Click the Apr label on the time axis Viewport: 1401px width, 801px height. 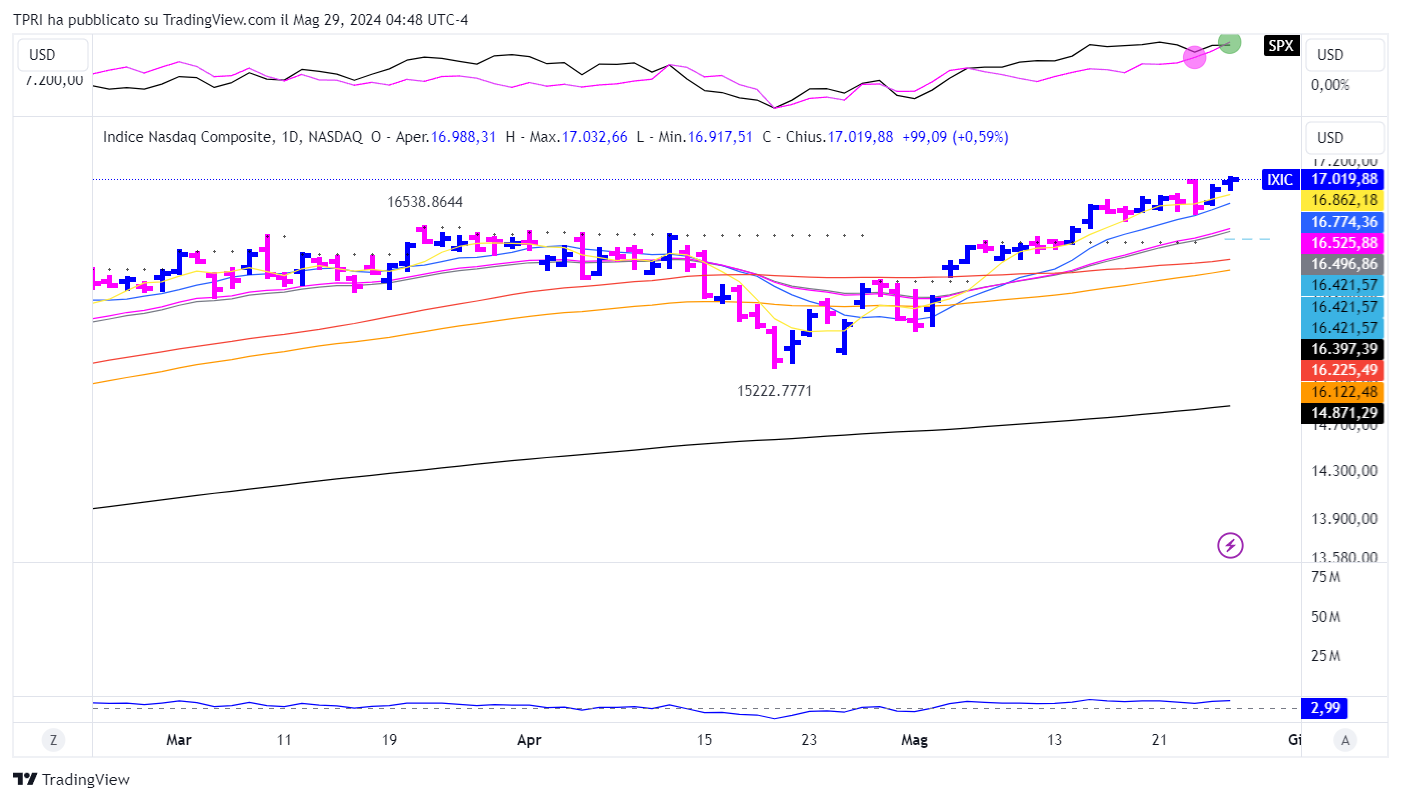click(x=529, y=740)
